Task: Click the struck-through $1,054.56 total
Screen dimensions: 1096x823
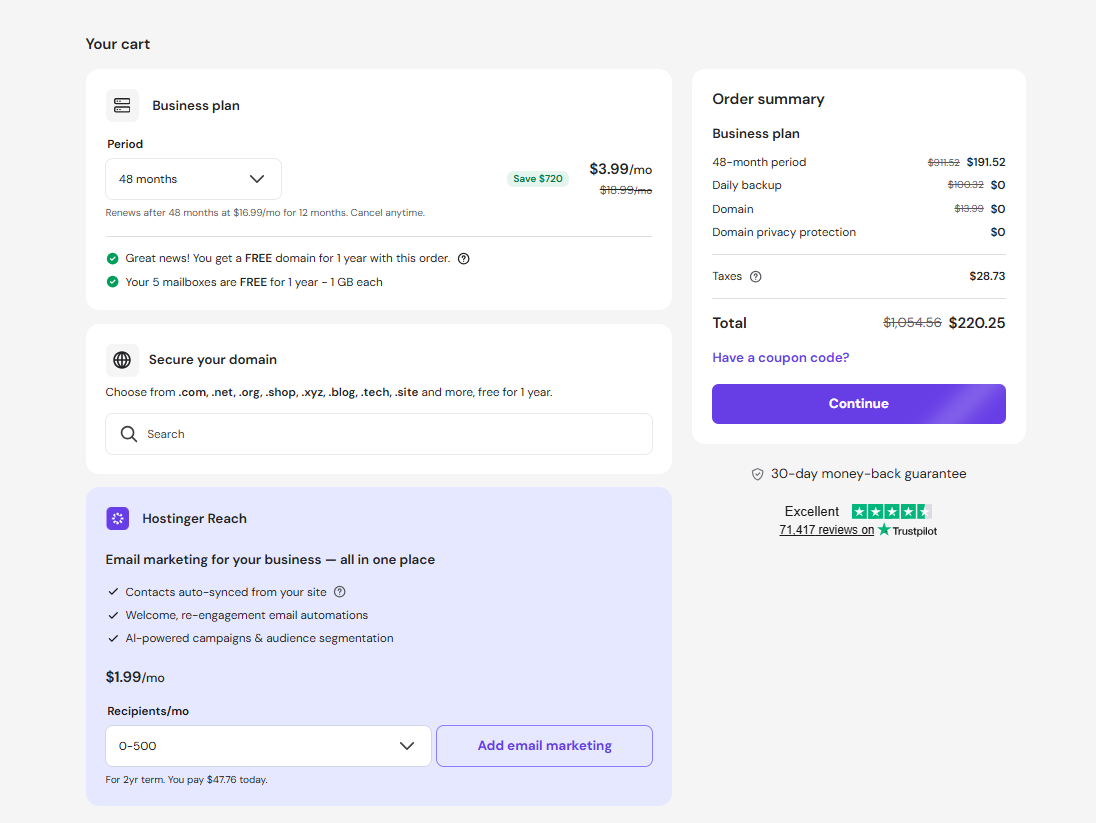Action: [912, 323]
